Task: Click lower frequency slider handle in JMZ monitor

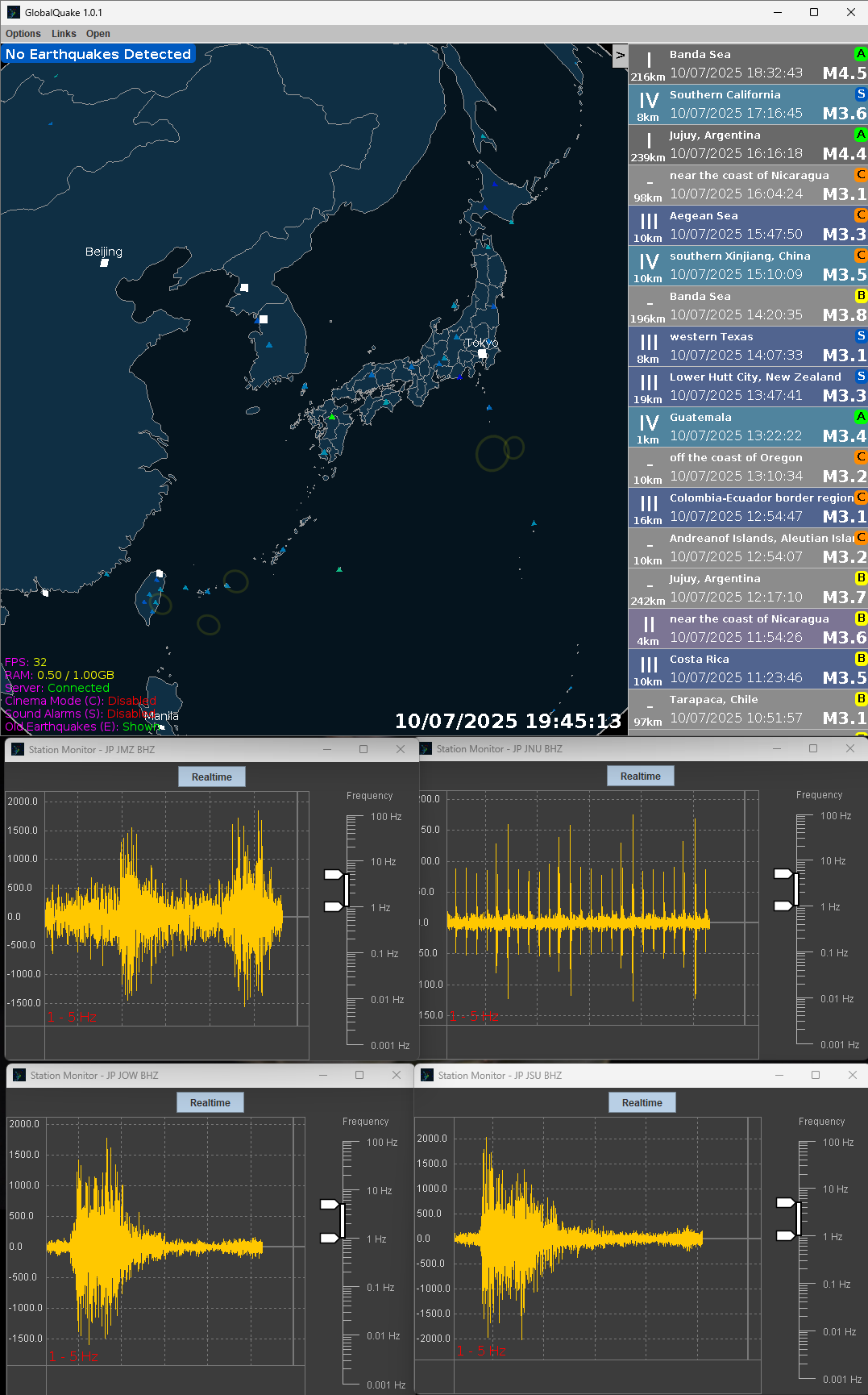Action: (334, 906)
